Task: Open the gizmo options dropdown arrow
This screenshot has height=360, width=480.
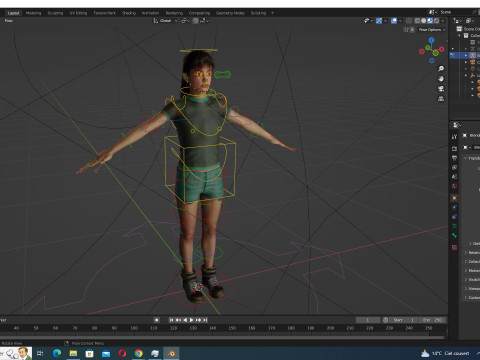Action: [385, 21]
